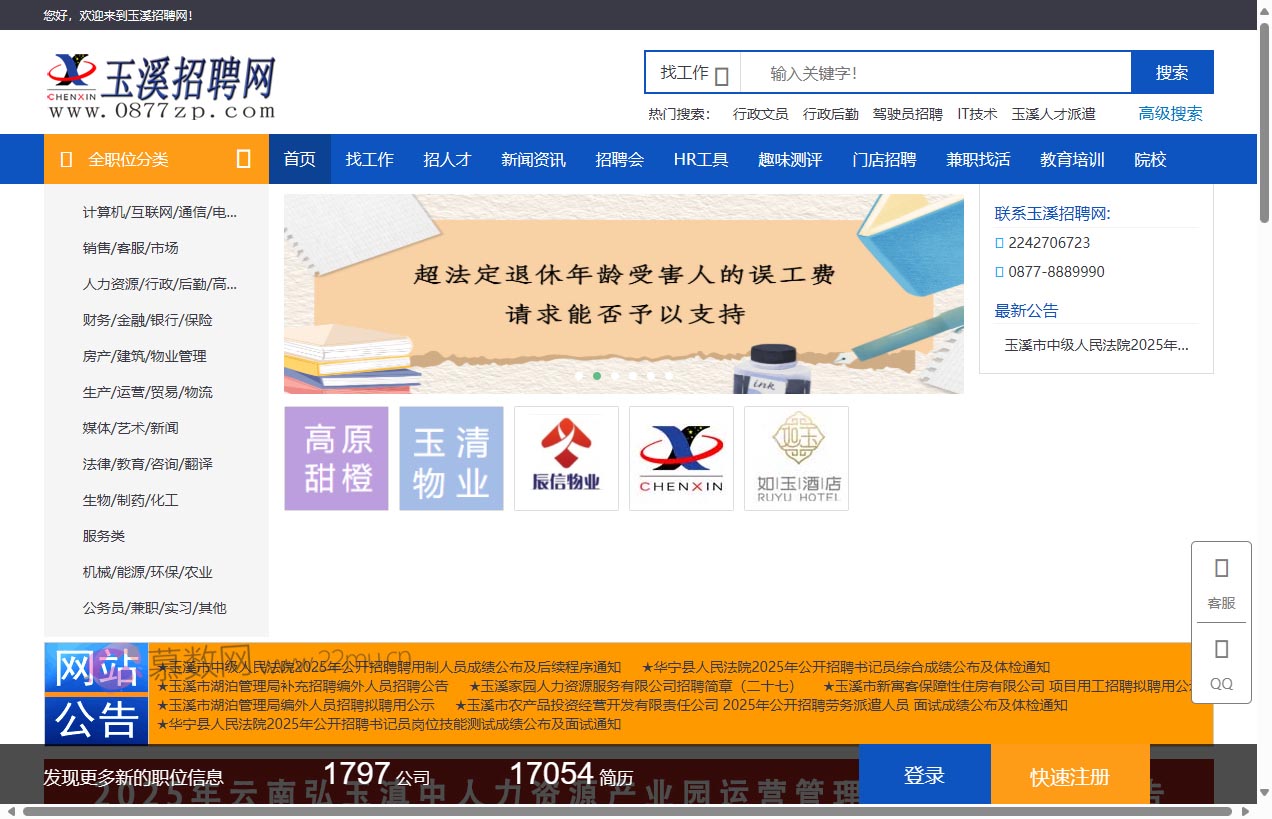Image resolution: width=1272 pixels, height=819 pixels.
Task: Click the QQ icon in the floating sidebar
Action: pyautogui.click(x=1221, y=663)
